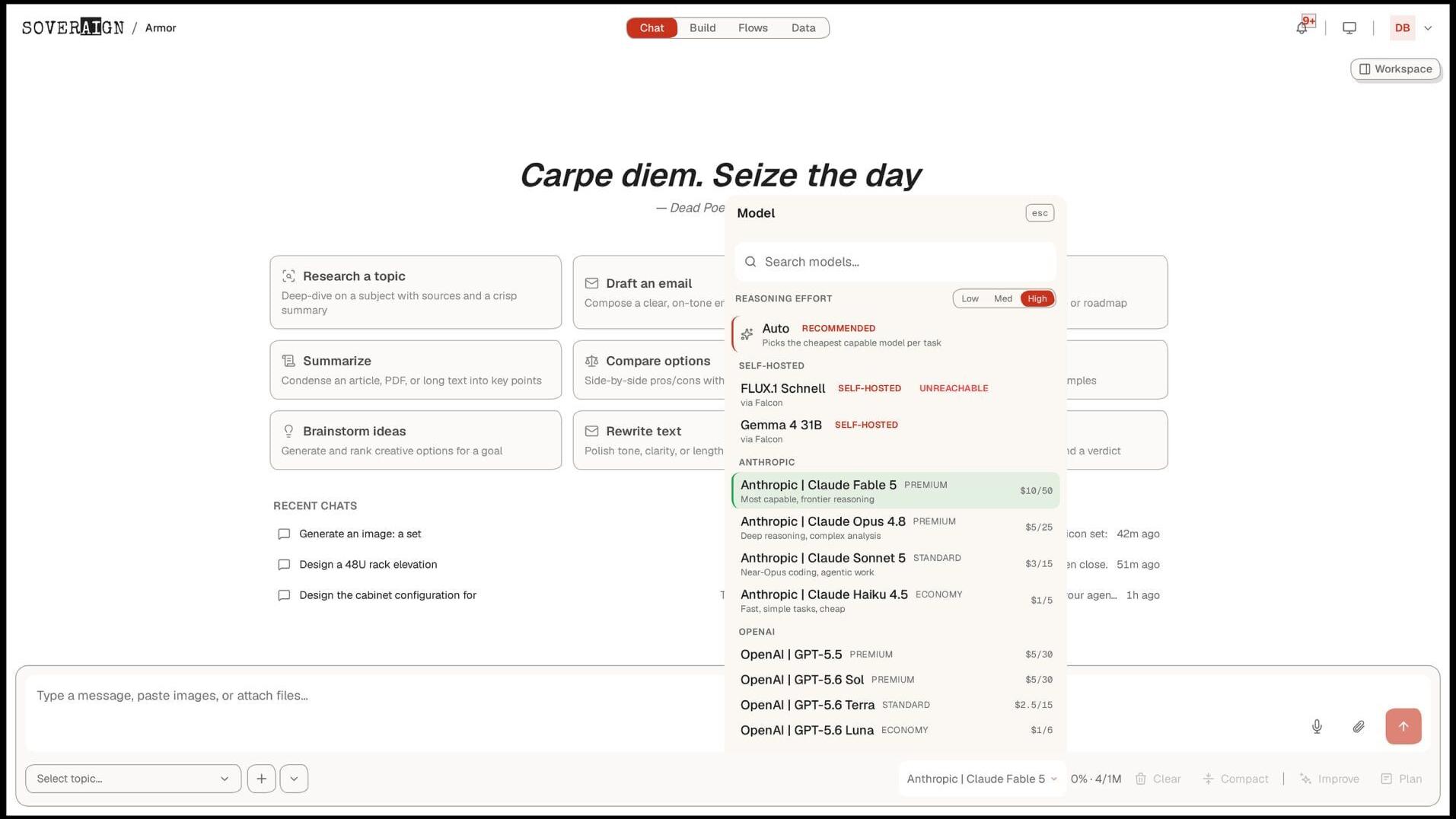
Task: Switch to the Build tab
Action: point(702,27)
